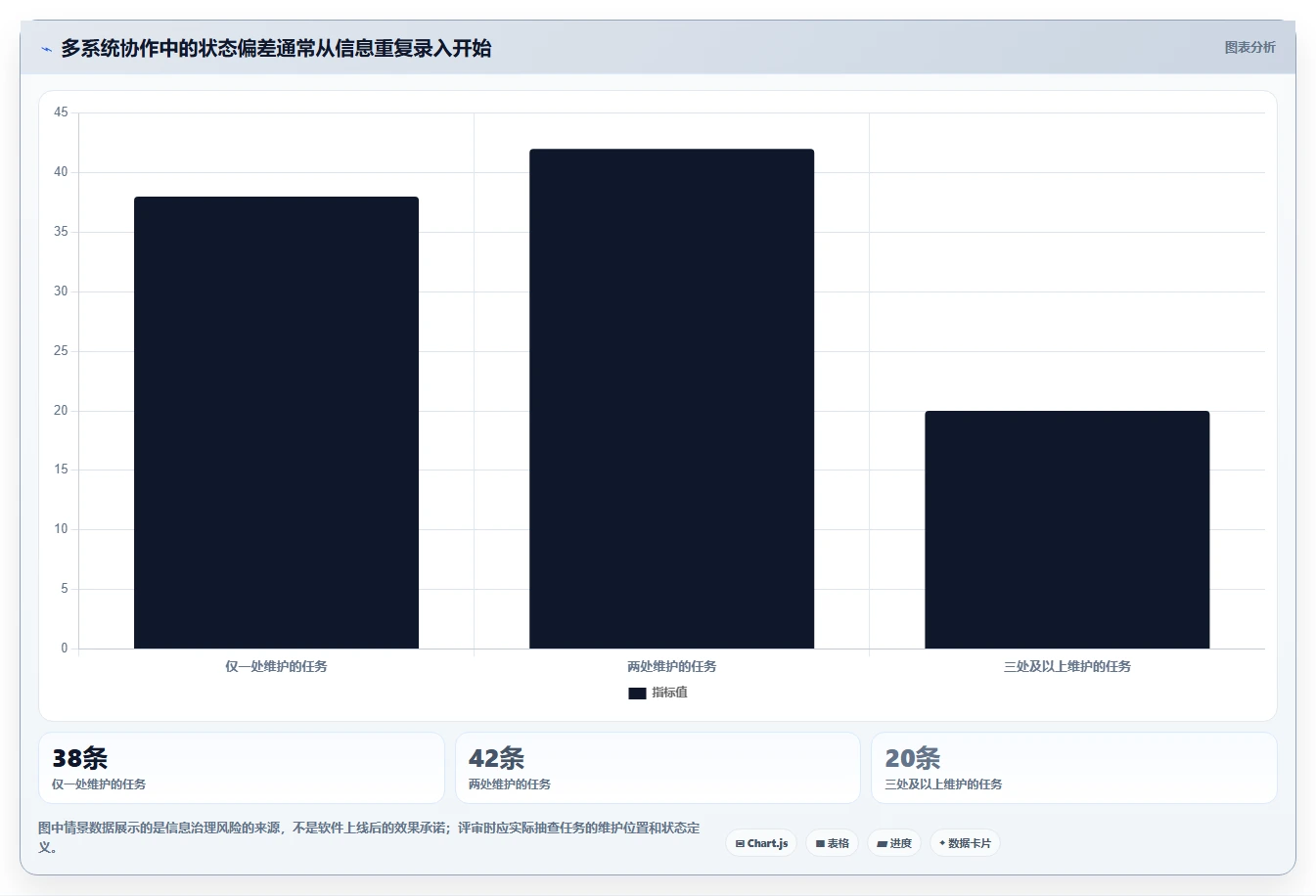
Task: Click the x-axis label 两处维护的任务
Action: [671, 666]
